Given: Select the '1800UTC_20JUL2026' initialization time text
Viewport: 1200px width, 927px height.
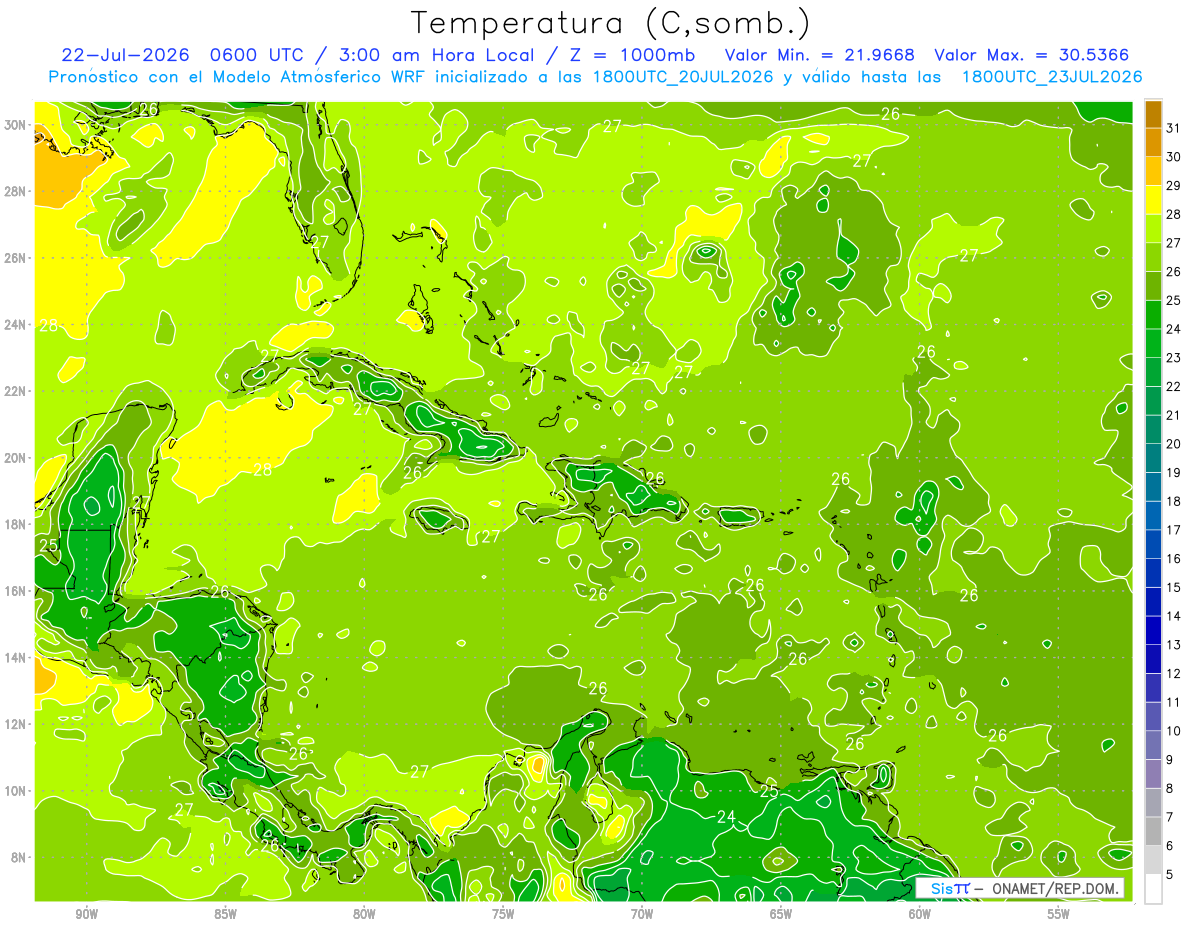Looking at the screenshot, I should click(682, 77).
